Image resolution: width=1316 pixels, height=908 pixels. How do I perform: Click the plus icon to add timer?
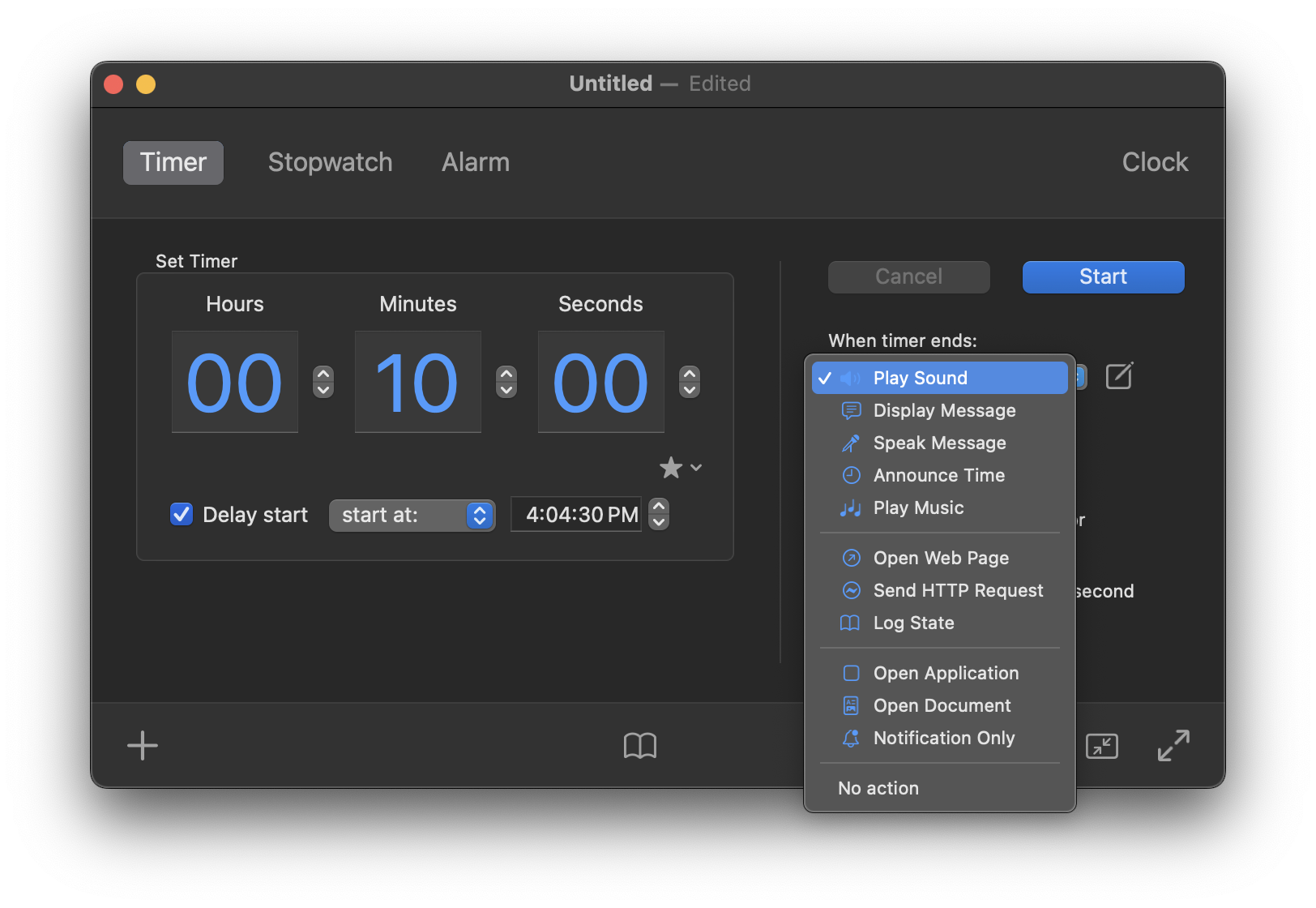pos(143,746)
